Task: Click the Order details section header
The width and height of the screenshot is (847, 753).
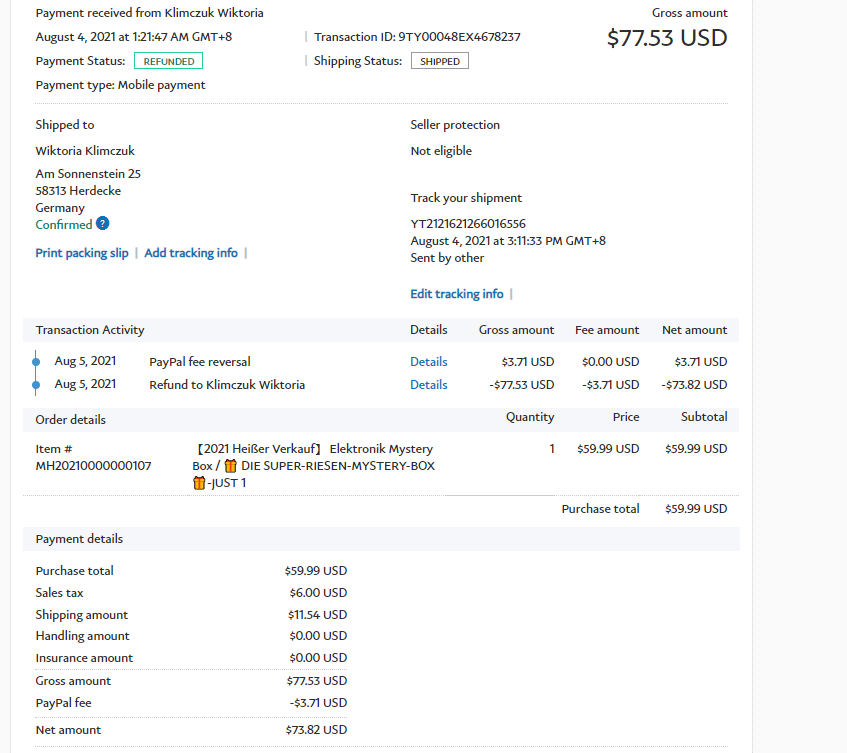Action: (x=70, y=419)
